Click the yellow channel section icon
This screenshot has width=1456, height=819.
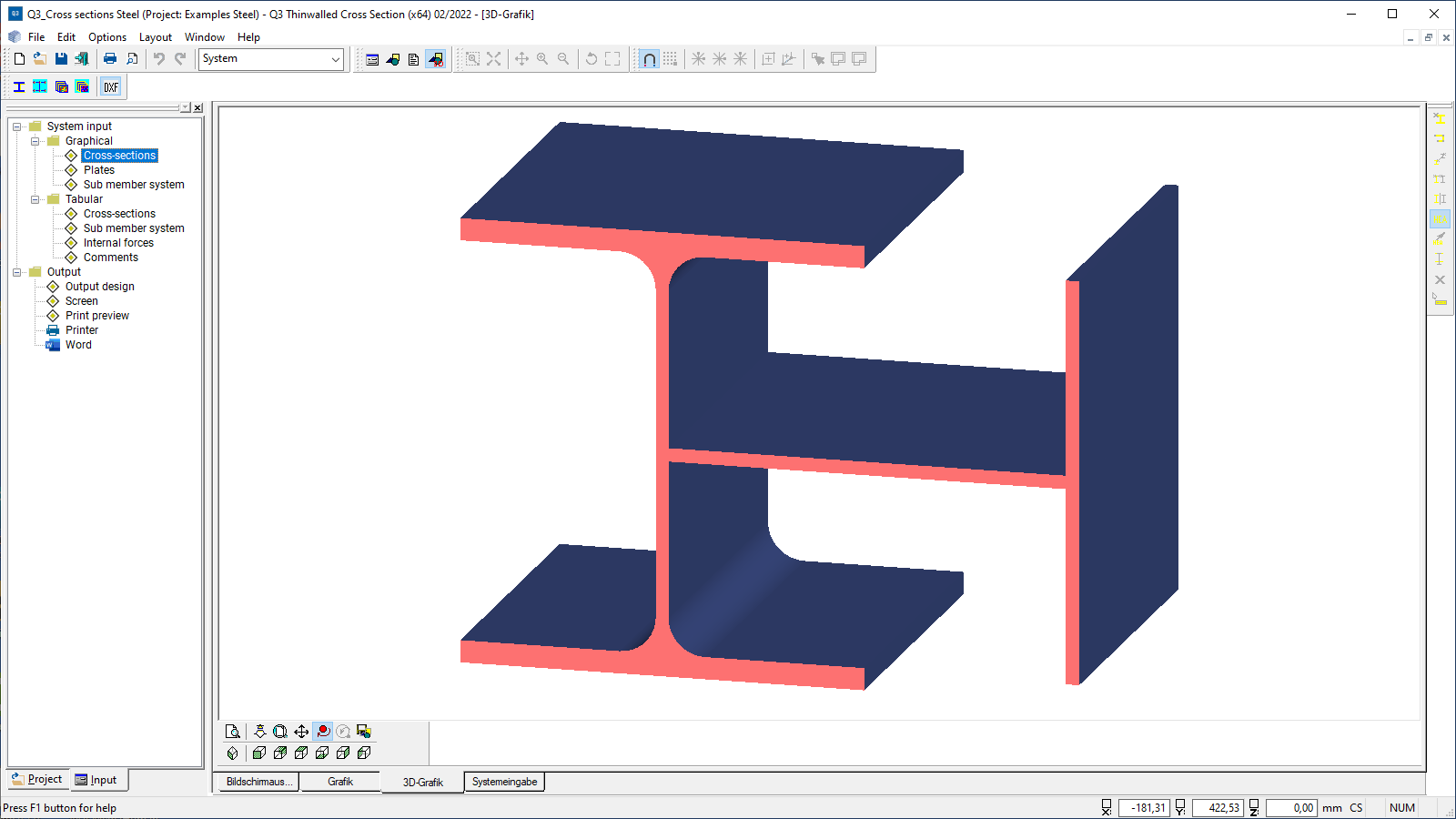coord(1440,138)
